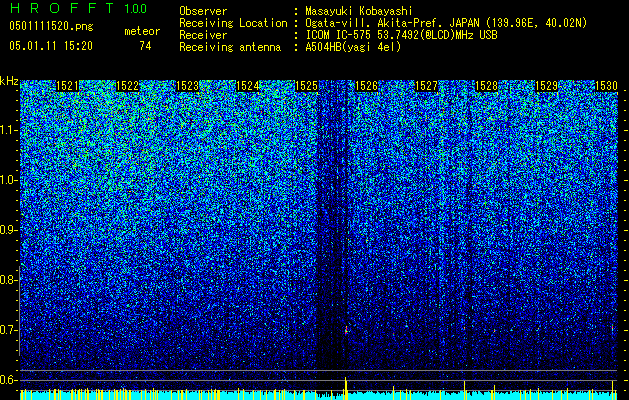The height and width of the screenshot is (400, 629).
Task: Select the 1530 time marker
Action: (606, 86)
